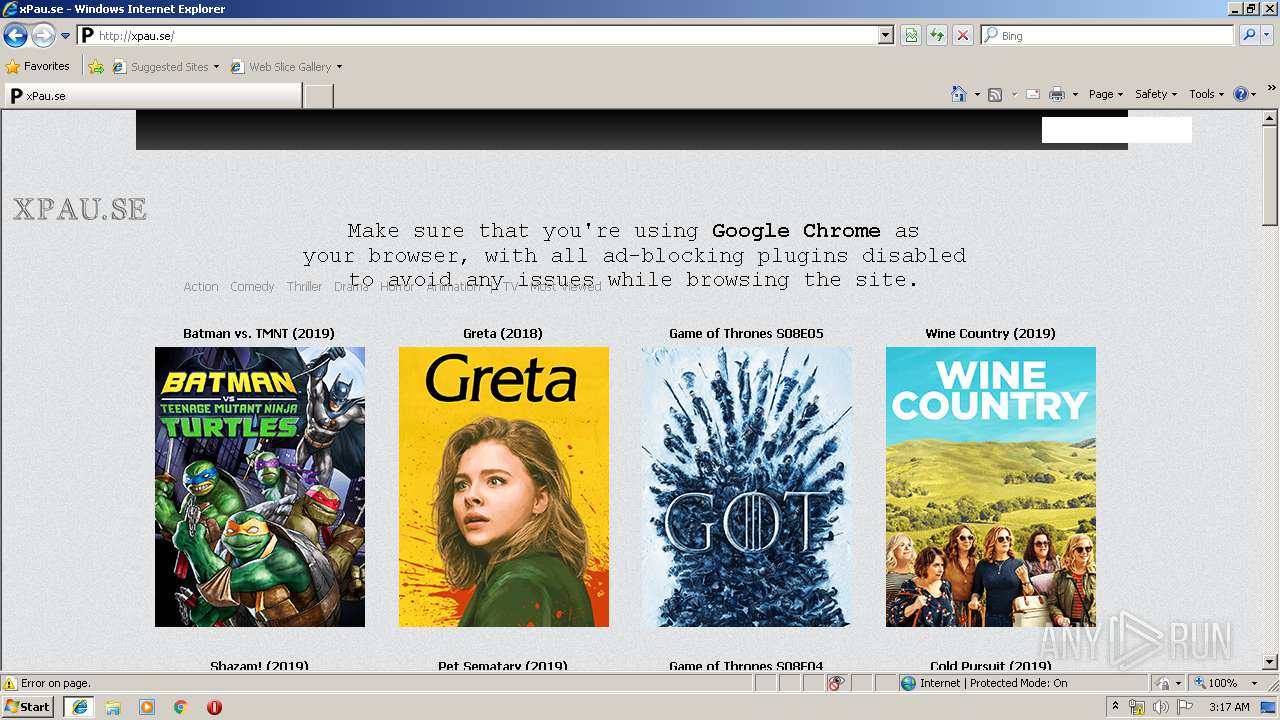
Task: Open the file explorer taskbar icon
Action: pyautogui.click(x=113, y=707)
